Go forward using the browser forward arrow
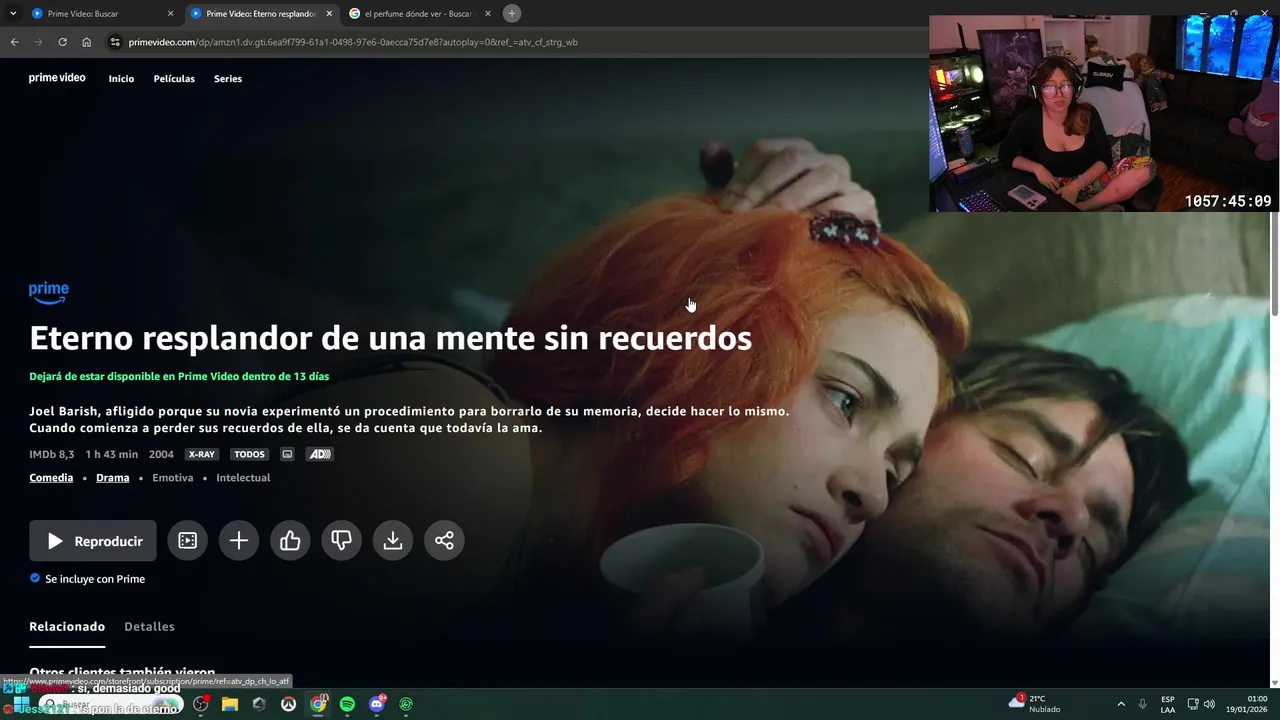 click(x=38, y=42)
